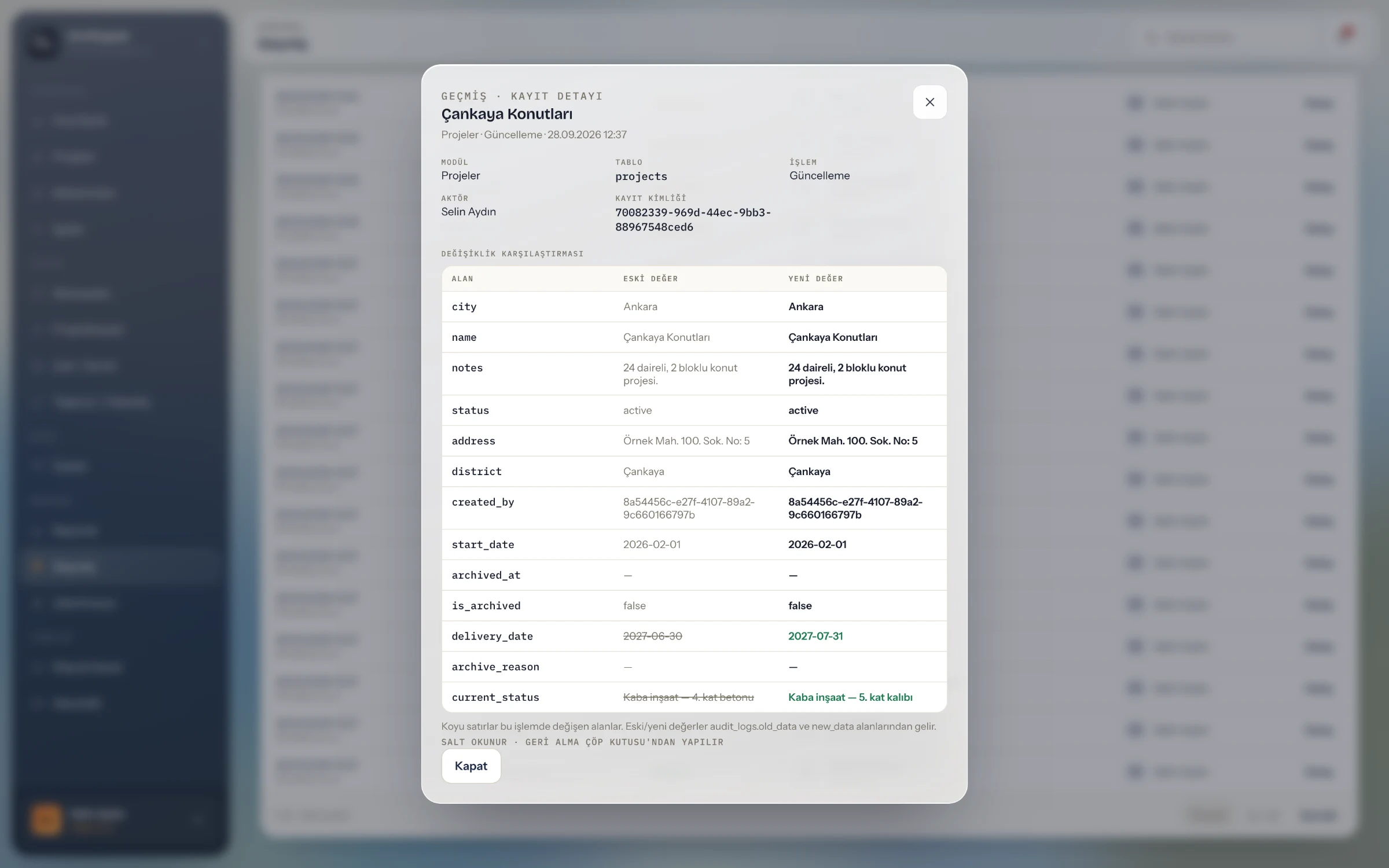Click the Kapat button

pyautogui.click(x=471, y=766)
